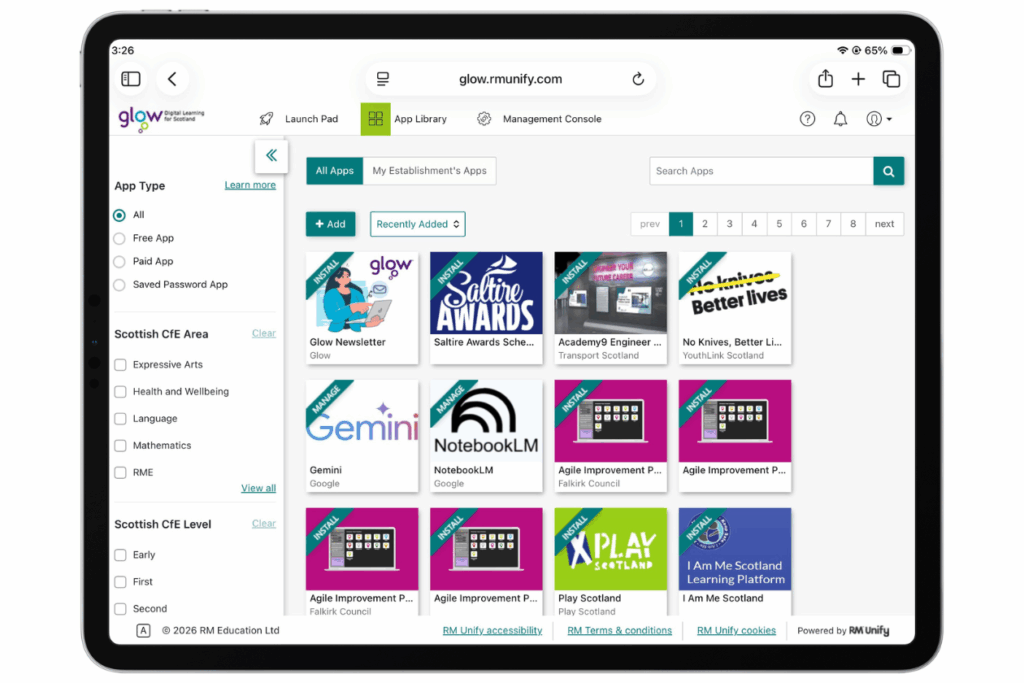Open the Launch Pad menu item

click(x=299, y=119)
